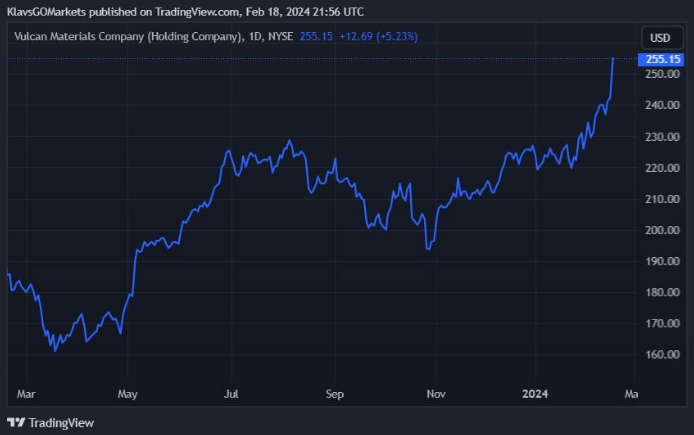Click the Sep time axis label
Viewport: 694px width, 435px height.
point(335,394)
